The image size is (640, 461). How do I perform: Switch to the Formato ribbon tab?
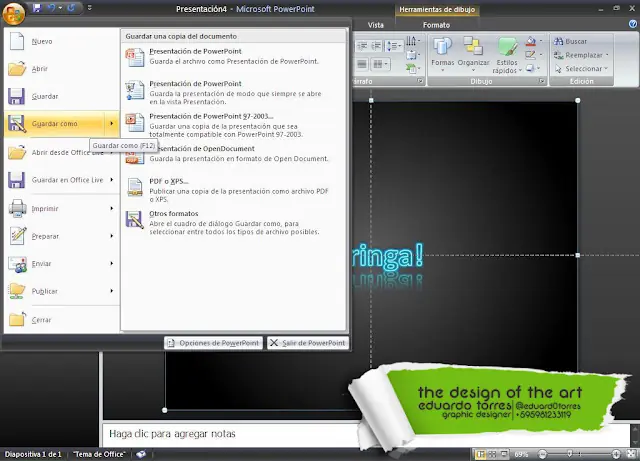click(436, 24)
